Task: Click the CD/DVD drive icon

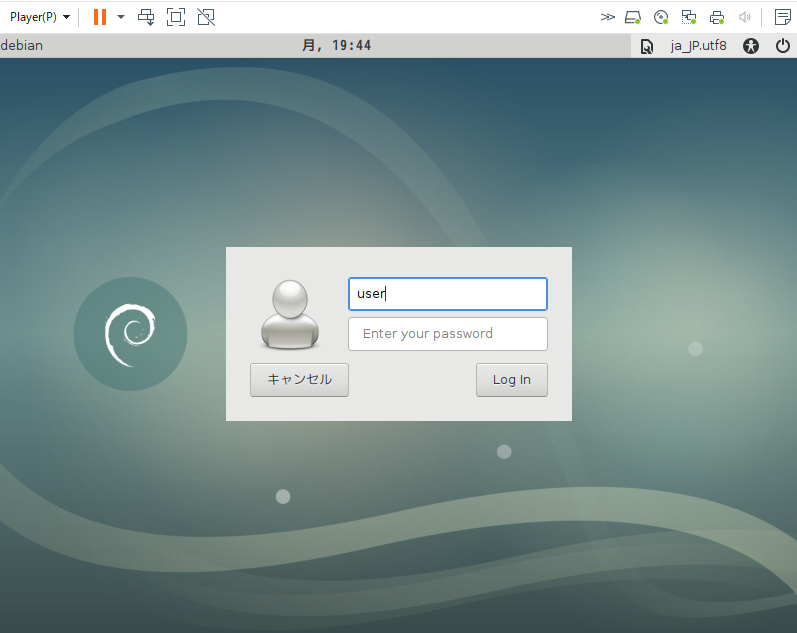Action: pos(661,17)
